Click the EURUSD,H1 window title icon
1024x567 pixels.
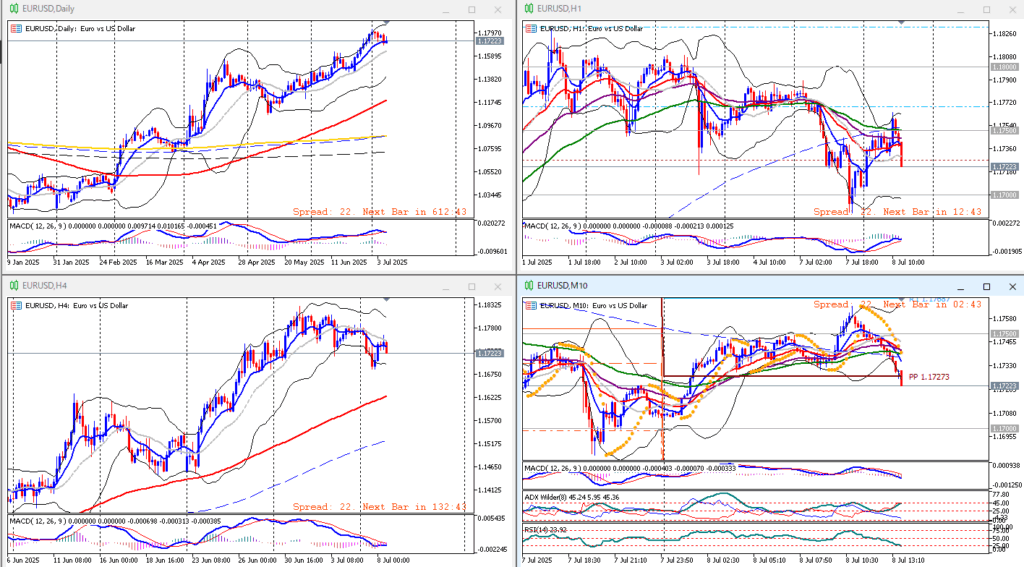(x=529, y=9)
